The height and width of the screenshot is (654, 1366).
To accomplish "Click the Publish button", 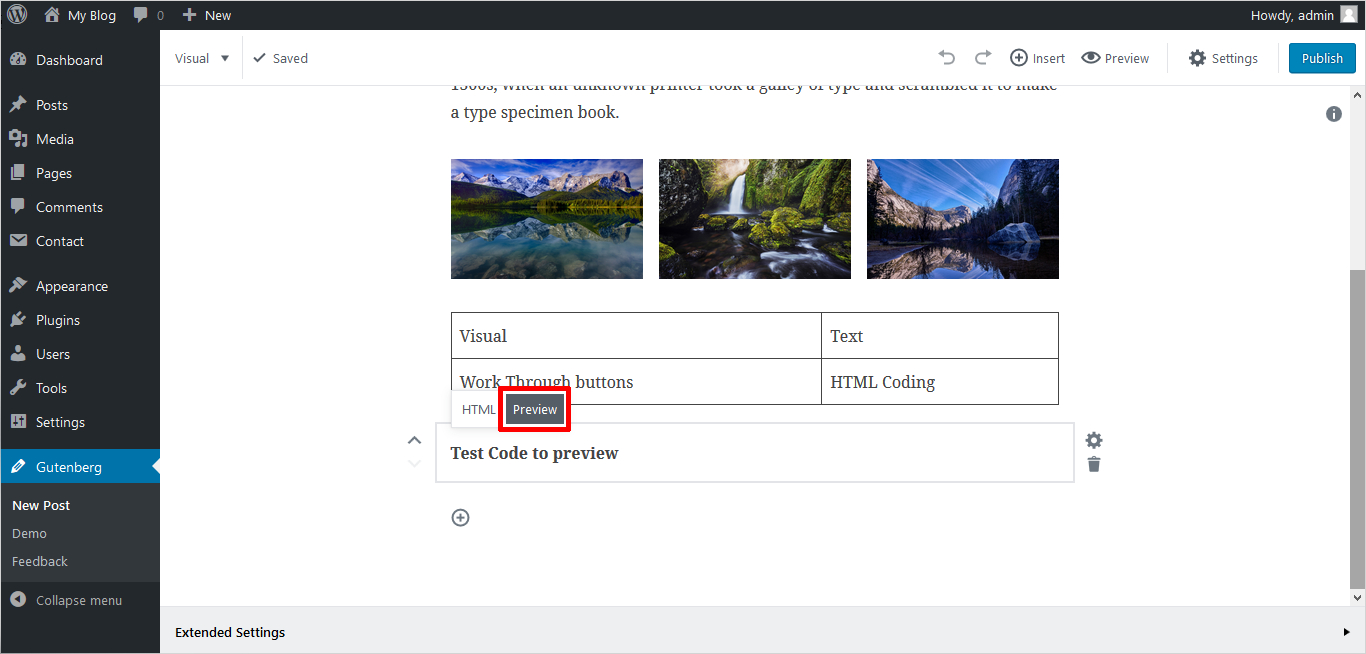I will [x=1321, y=58].
